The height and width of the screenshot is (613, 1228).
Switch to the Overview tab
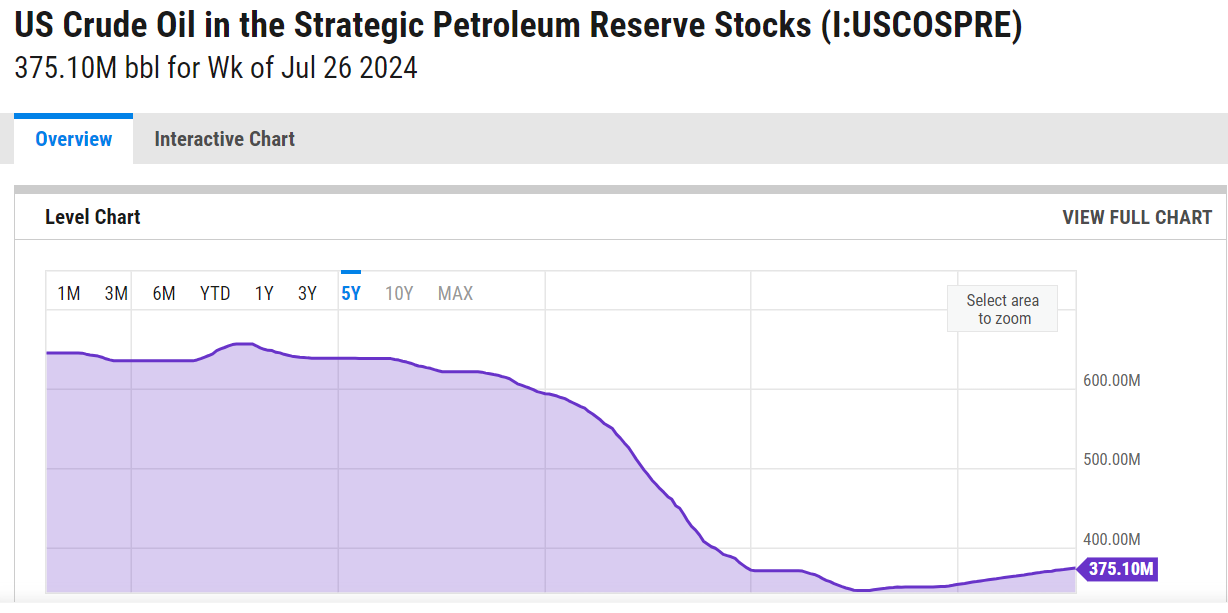(x=73, y=139)
